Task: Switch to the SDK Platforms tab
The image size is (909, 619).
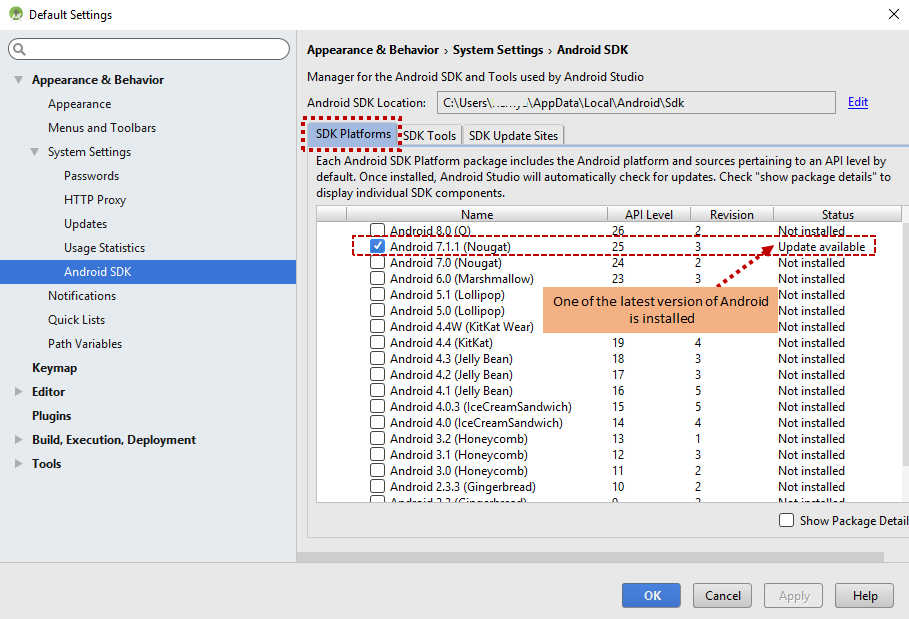Action: [353, 134]
